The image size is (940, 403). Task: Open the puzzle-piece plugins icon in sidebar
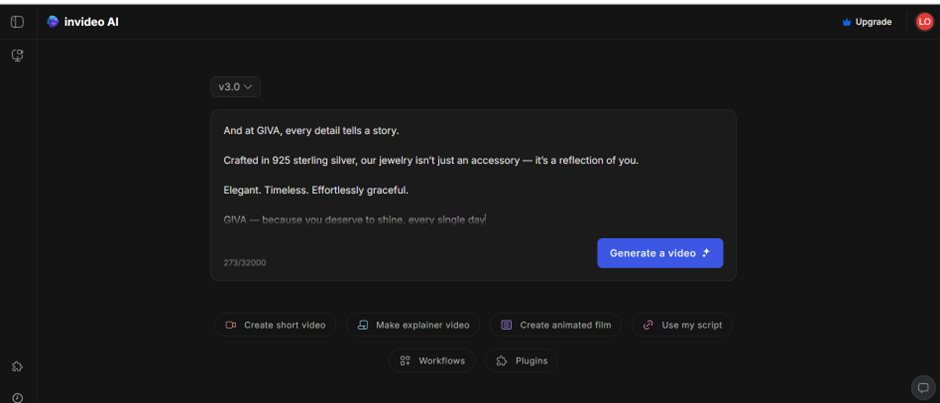(x=17, y=367)
